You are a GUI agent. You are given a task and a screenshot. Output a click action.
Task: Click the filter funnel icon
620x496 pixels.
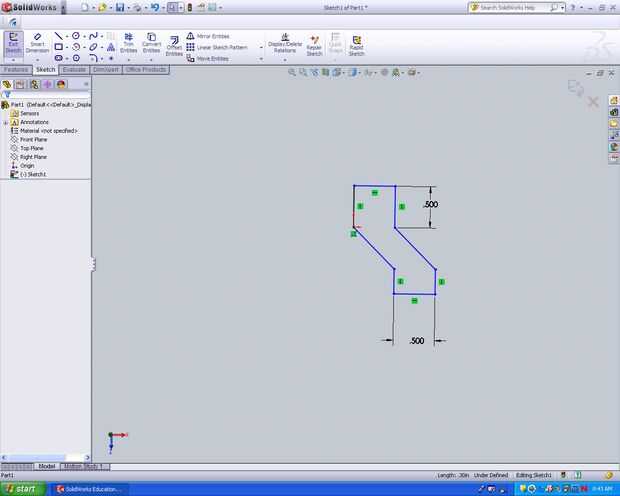[x=7, y=95]
